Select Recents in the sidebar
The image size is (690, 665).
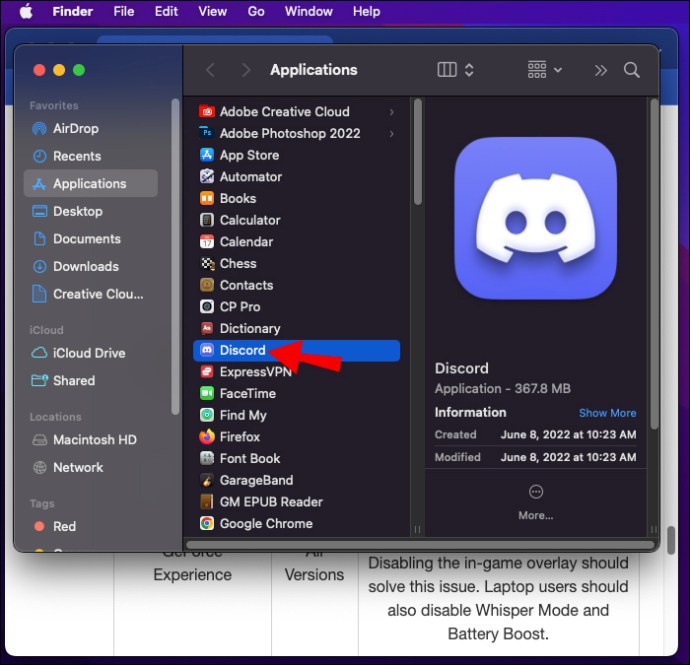91,156
